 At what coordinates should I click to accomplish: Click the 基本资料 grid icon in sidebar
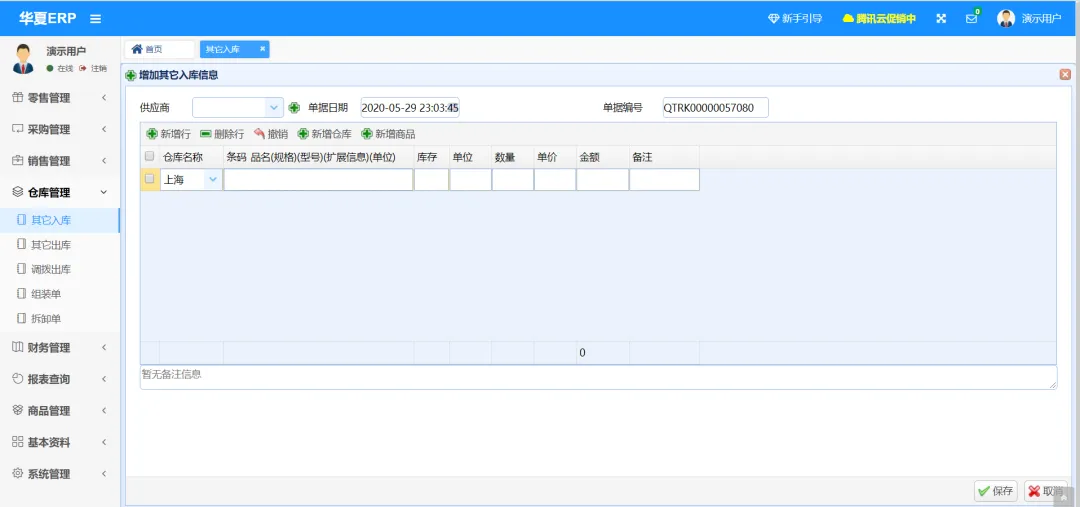tap(18, 442)
